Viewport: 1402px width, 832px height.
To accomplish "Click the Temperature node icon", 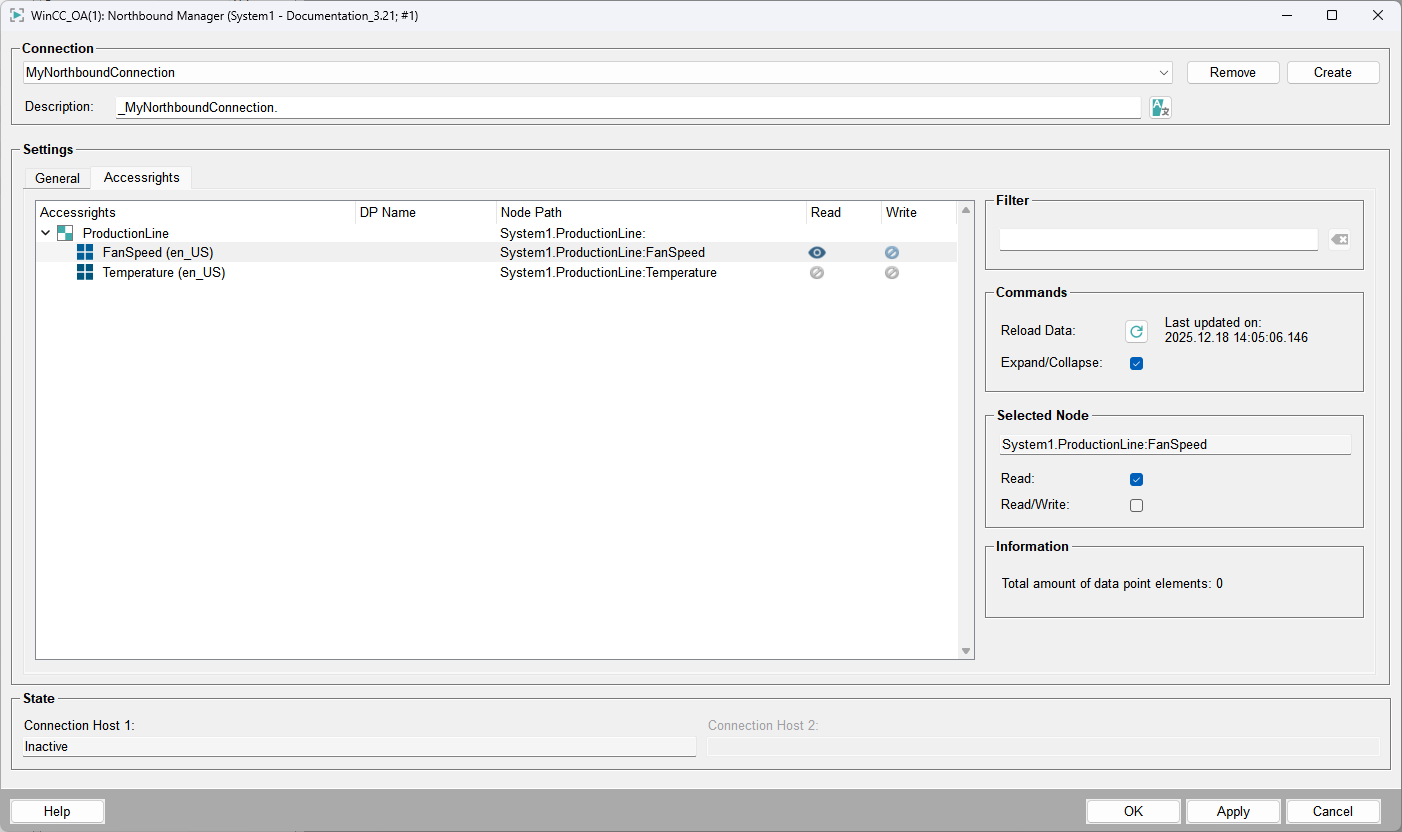I will tap(85, 272).
